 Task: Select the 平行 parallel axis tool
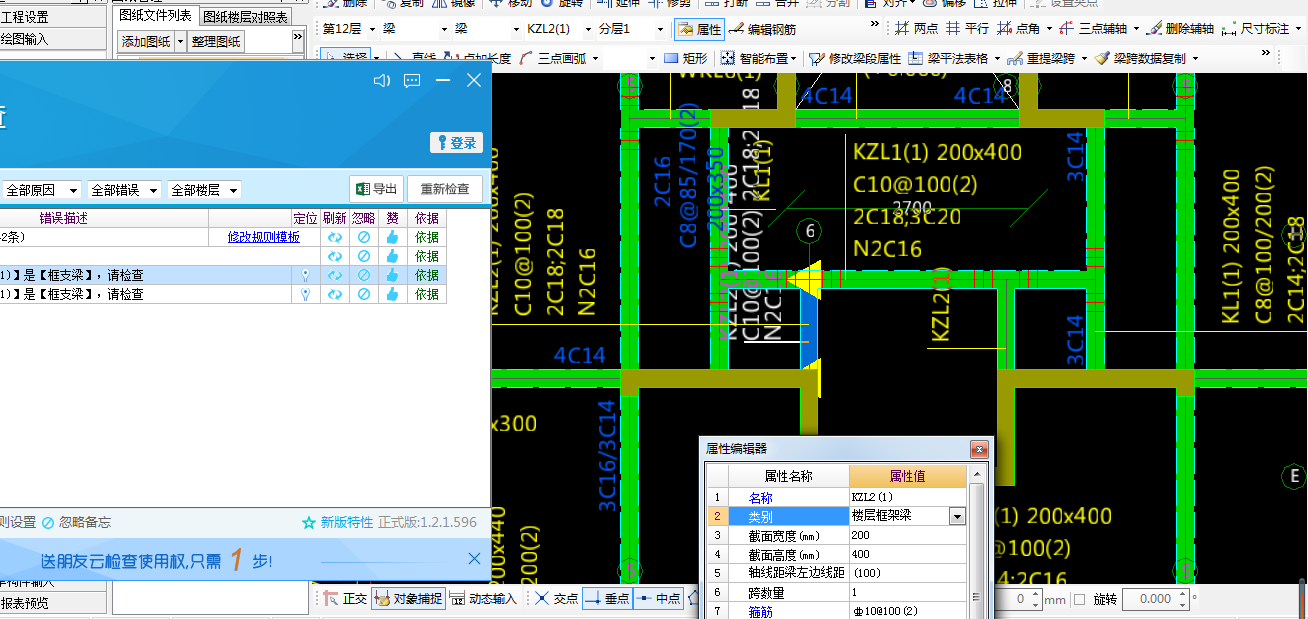pyautogui.click(x=967, y=29)
